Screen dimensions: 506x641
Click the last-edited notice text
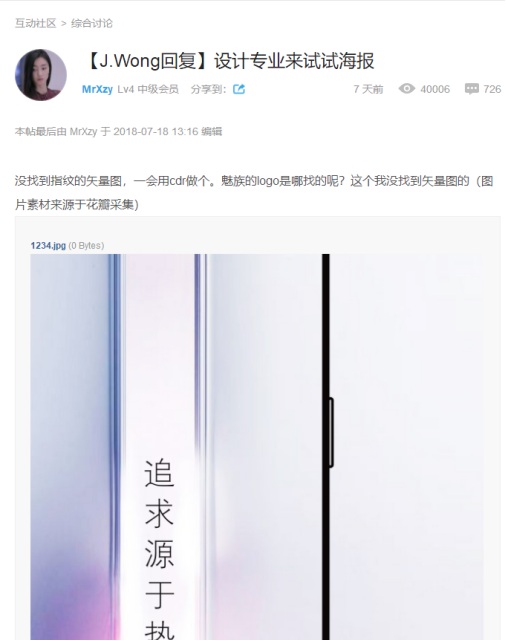pos(119,132)
